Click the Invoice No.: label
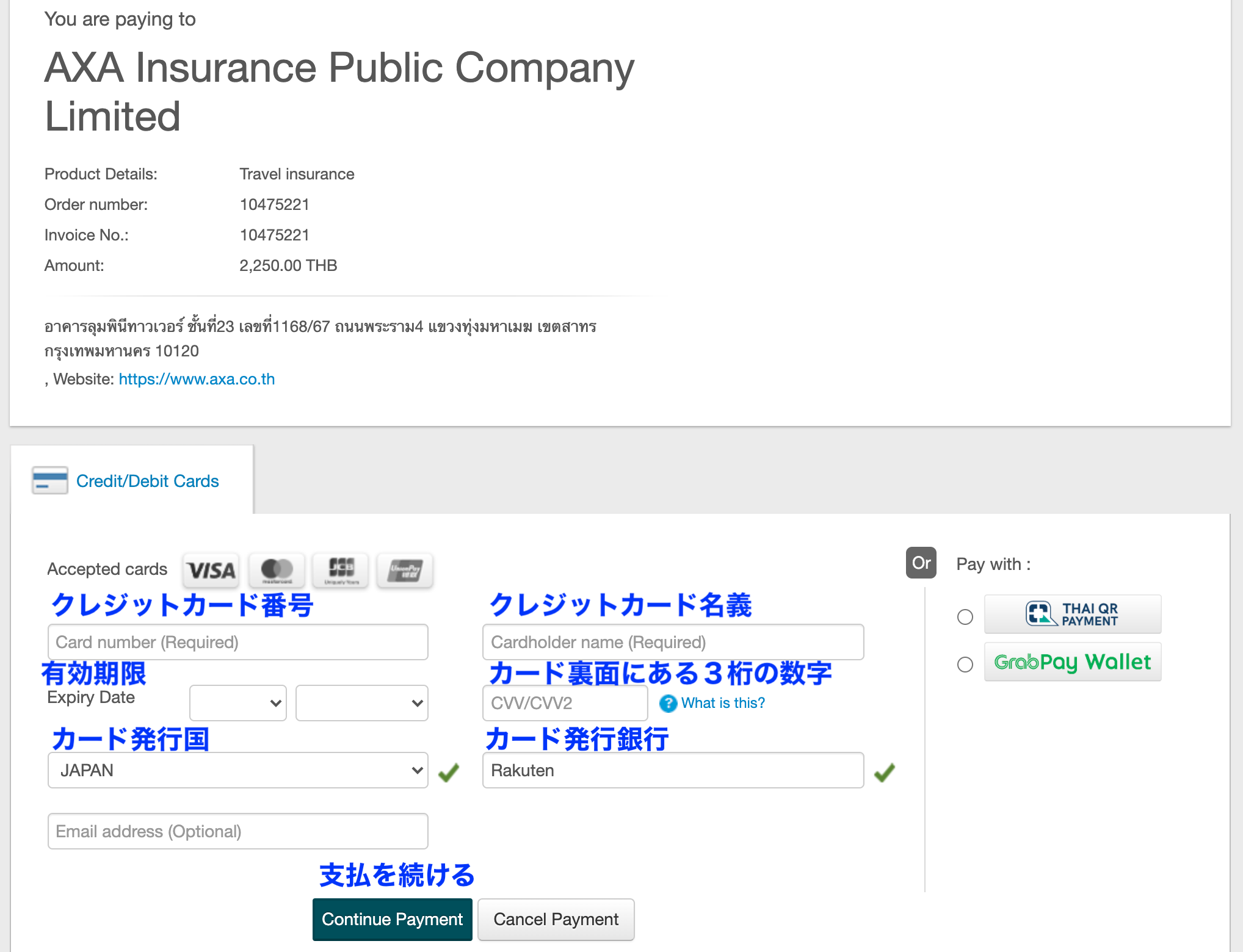The height and width of the screenshot is (952, 1243). [87, 235]
